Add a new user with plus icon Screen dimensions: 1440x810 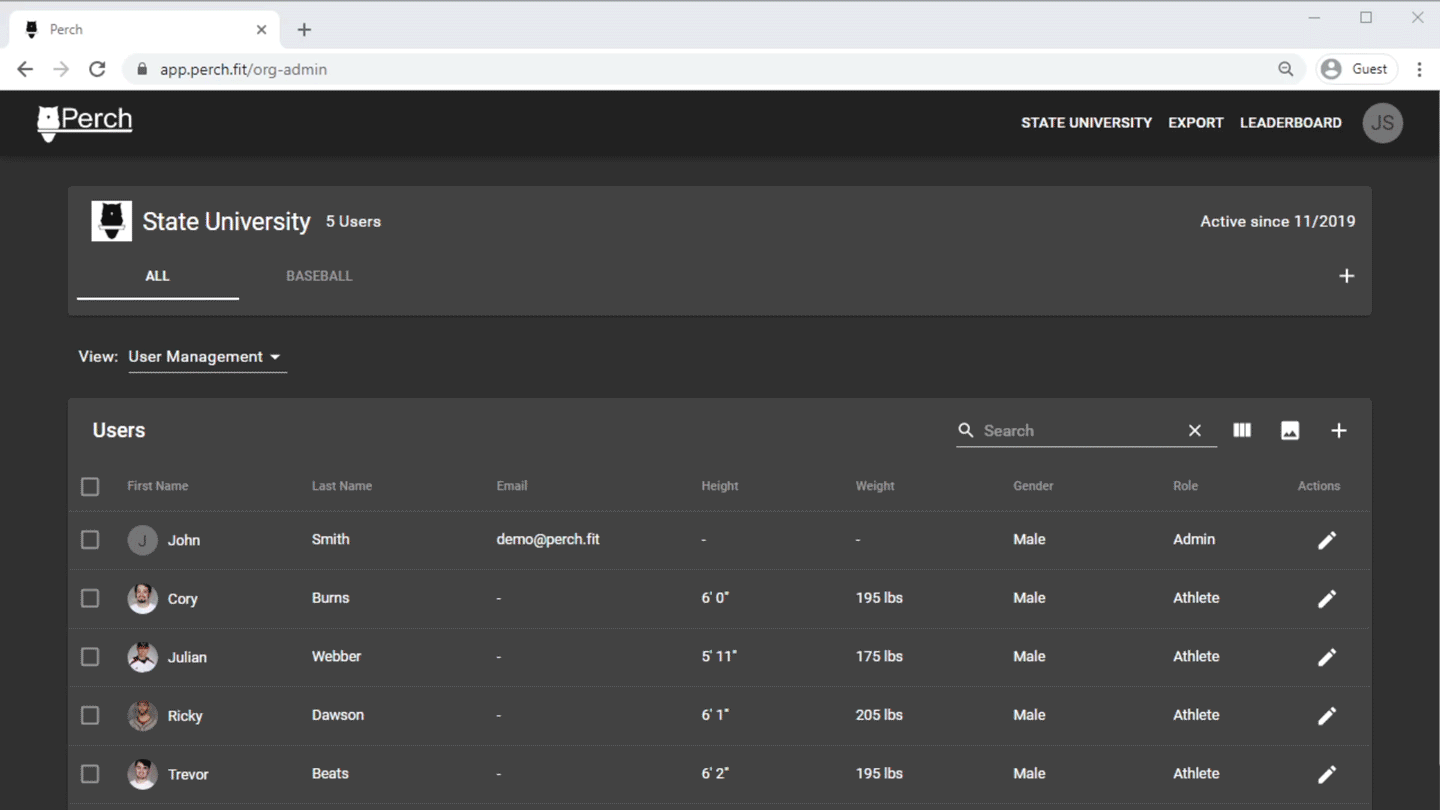[1339, 431]
